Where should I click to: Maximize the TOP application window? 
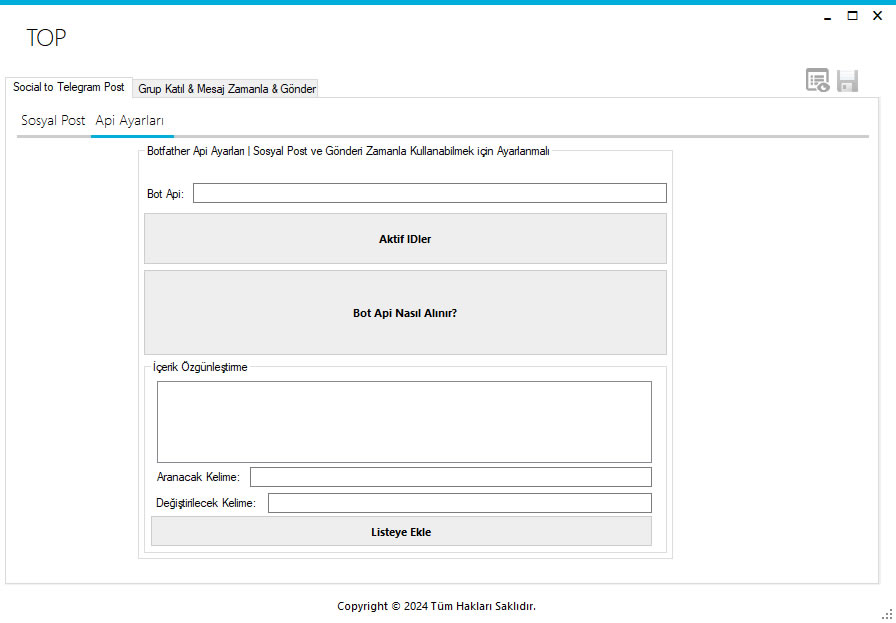tap(852, 16)
